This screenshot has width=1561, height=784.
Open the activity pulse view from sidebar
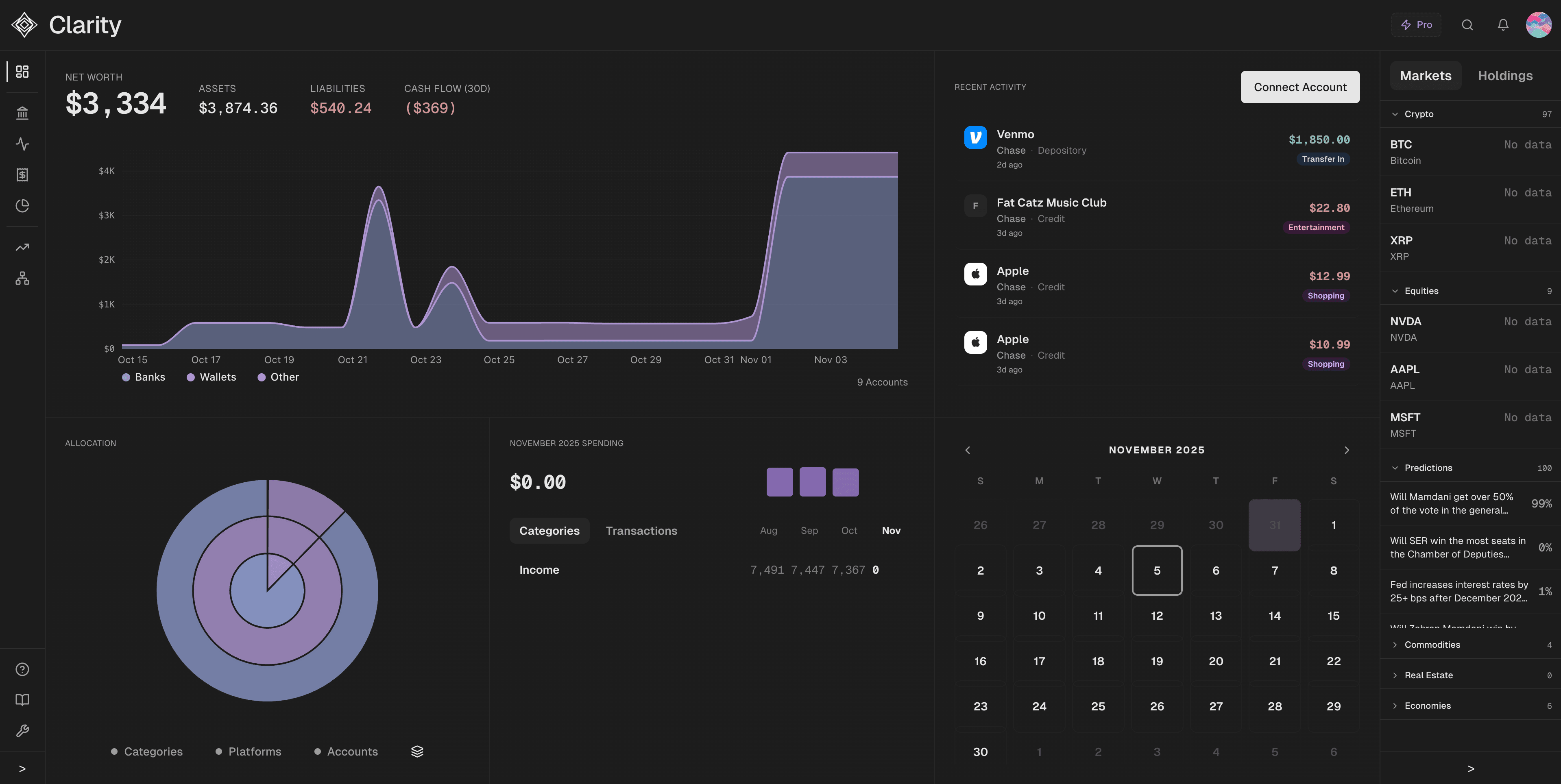(22, 144)
